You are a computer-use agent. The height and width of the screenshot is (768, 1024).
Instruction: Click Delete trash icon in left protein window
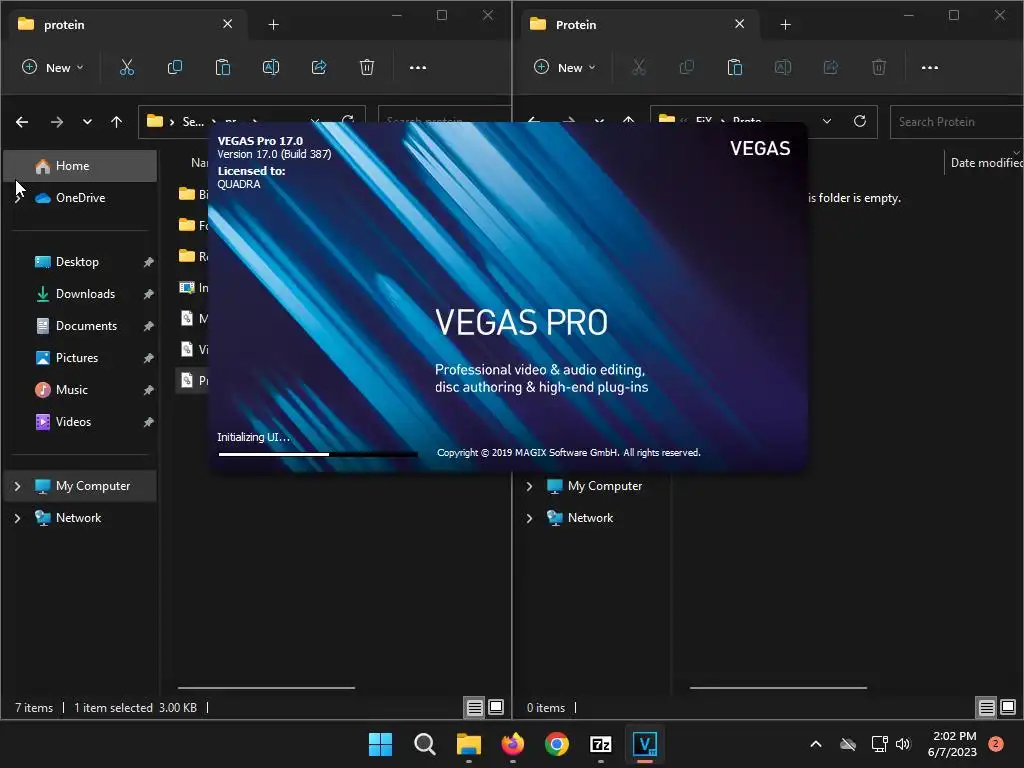[367, 67]
